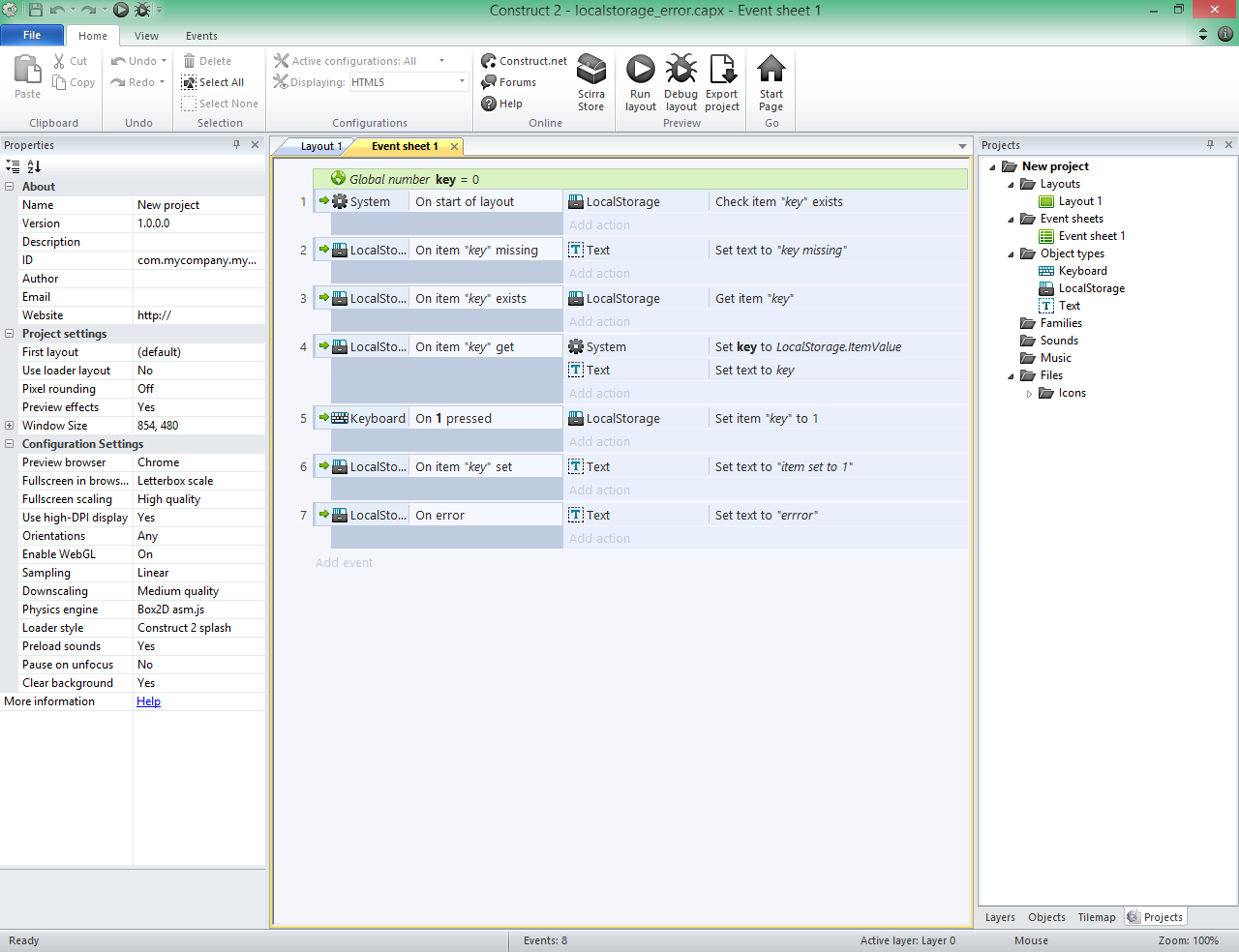Toggle Enable WebGL On value
1239x952 pixels.
point(198,554)
